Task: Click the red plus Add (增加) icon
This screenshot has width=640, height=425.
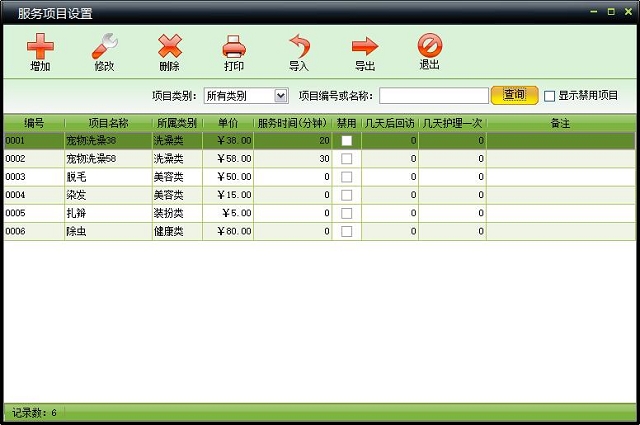Action: tap(40, 46)
